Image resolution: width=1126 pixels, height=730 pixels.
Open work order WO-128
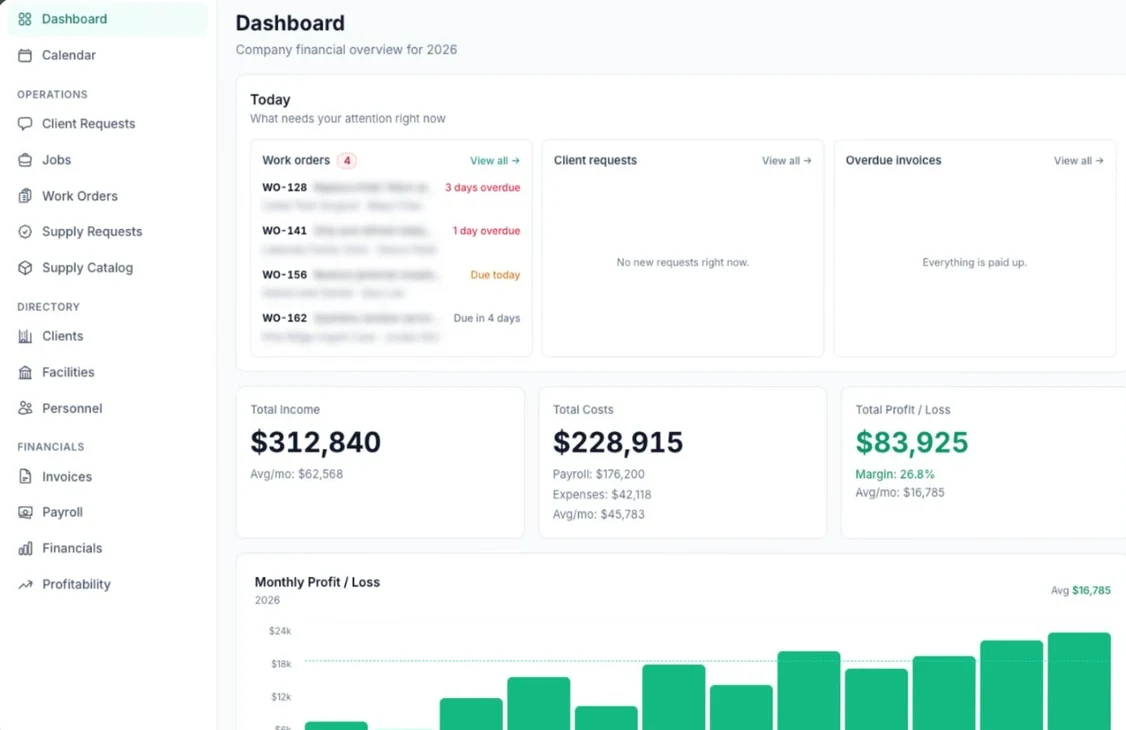point(391,196)
